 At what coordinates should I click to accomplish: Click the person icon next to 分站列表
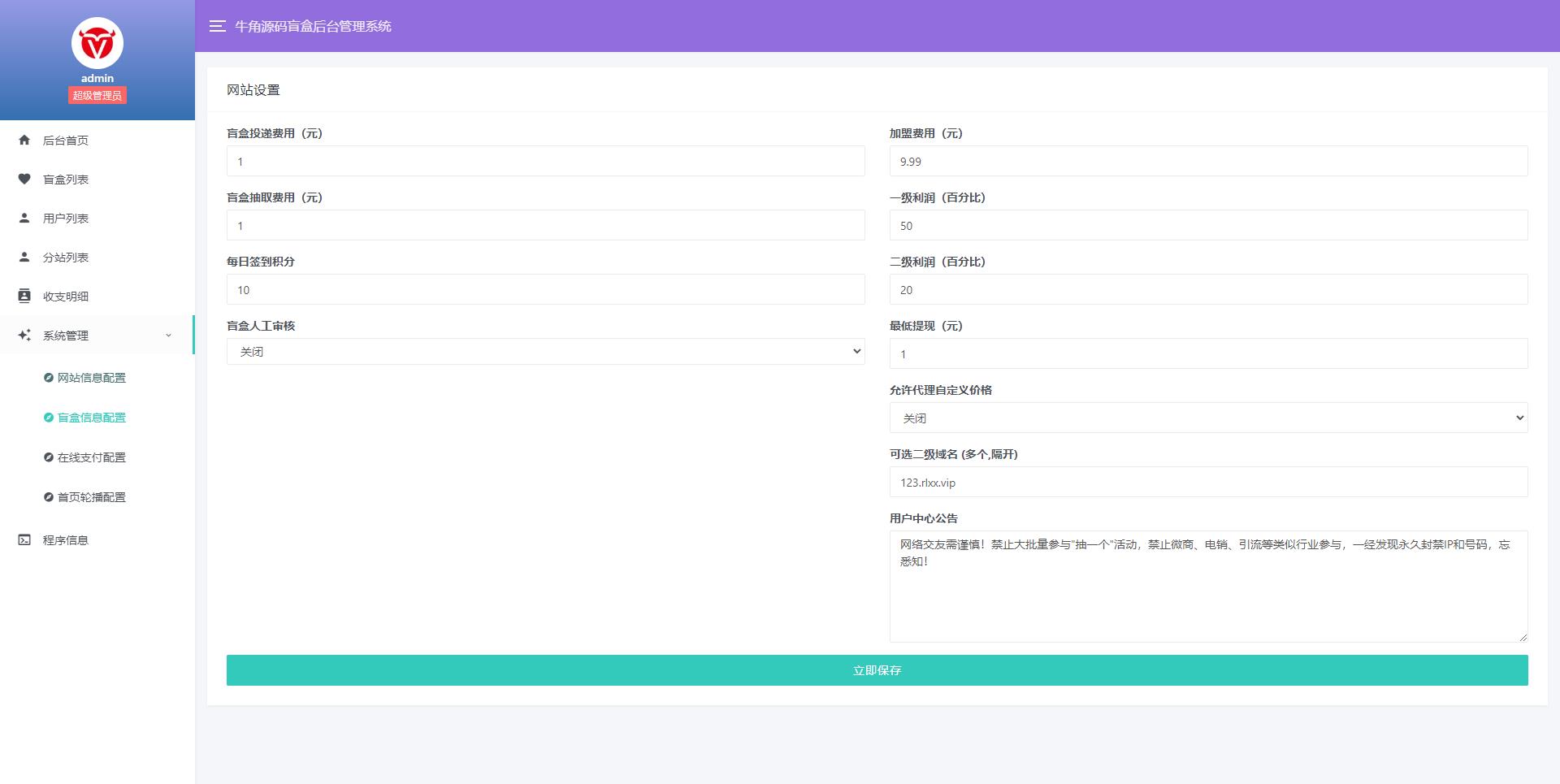[24, 257]
